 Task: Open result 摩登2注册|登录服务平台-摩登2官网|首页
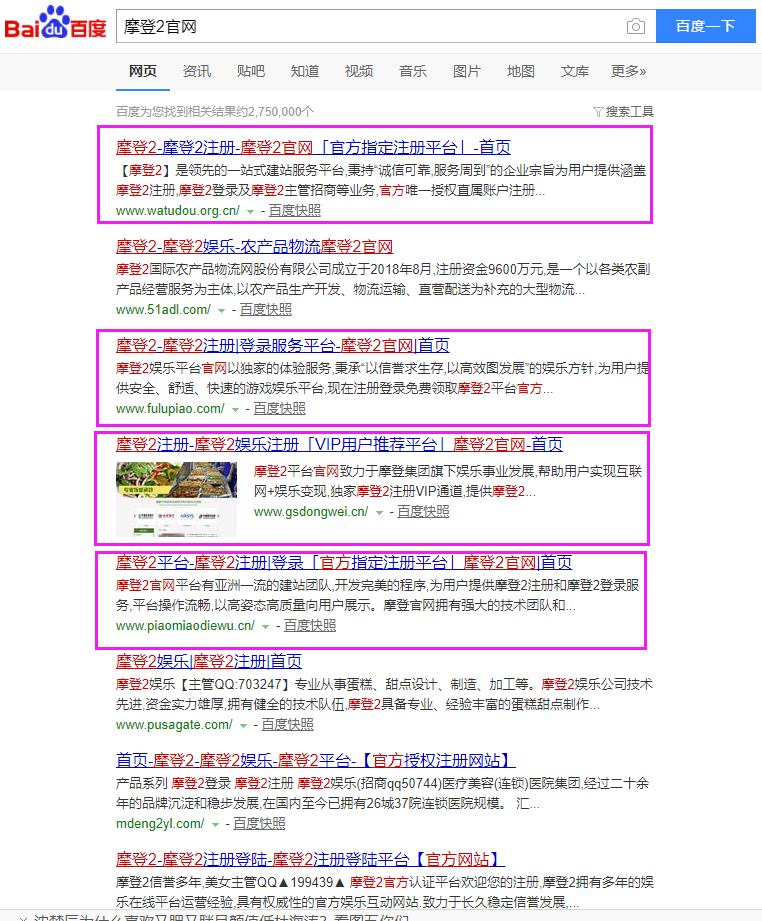click(283, 345)
